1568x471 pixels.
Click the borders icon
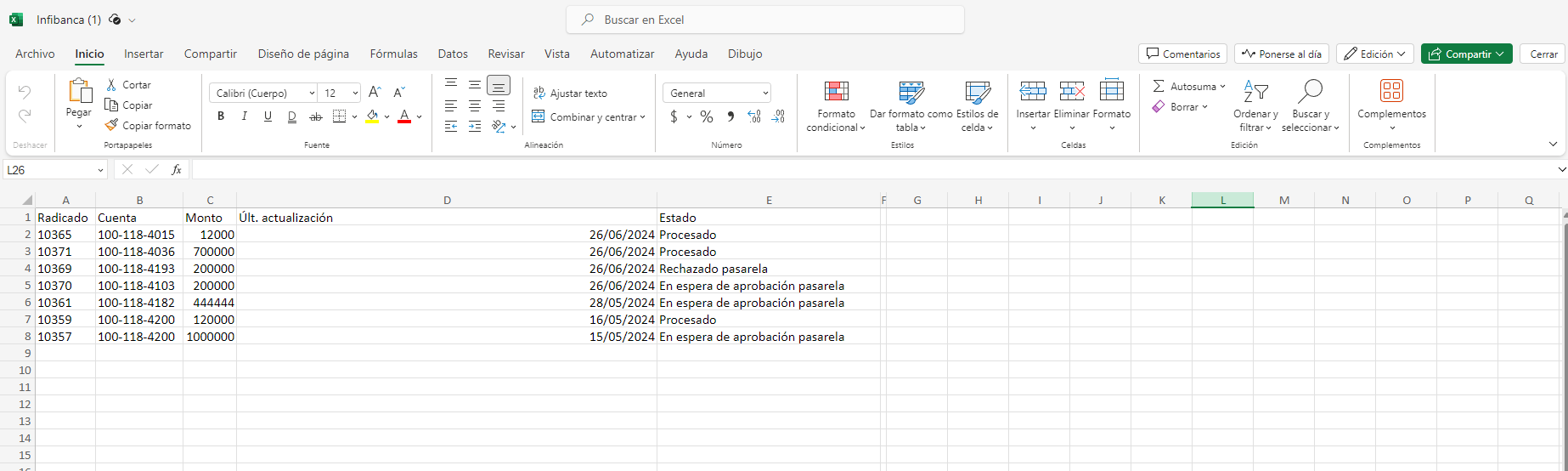(339, 116)
